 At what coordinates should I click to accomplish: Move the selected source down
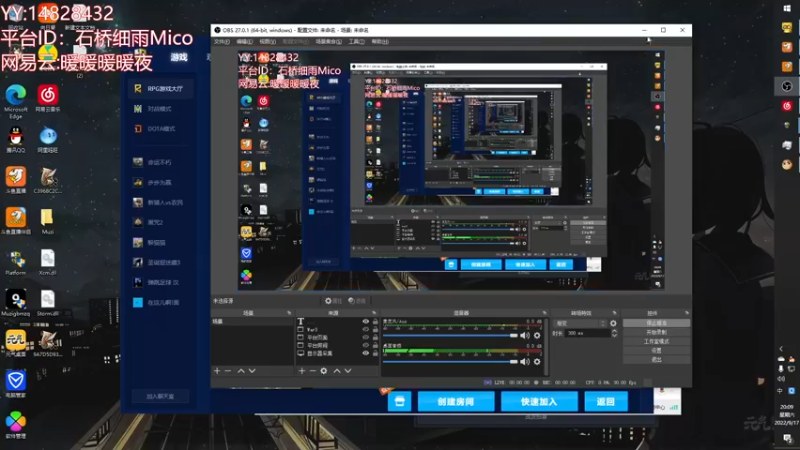348,371
